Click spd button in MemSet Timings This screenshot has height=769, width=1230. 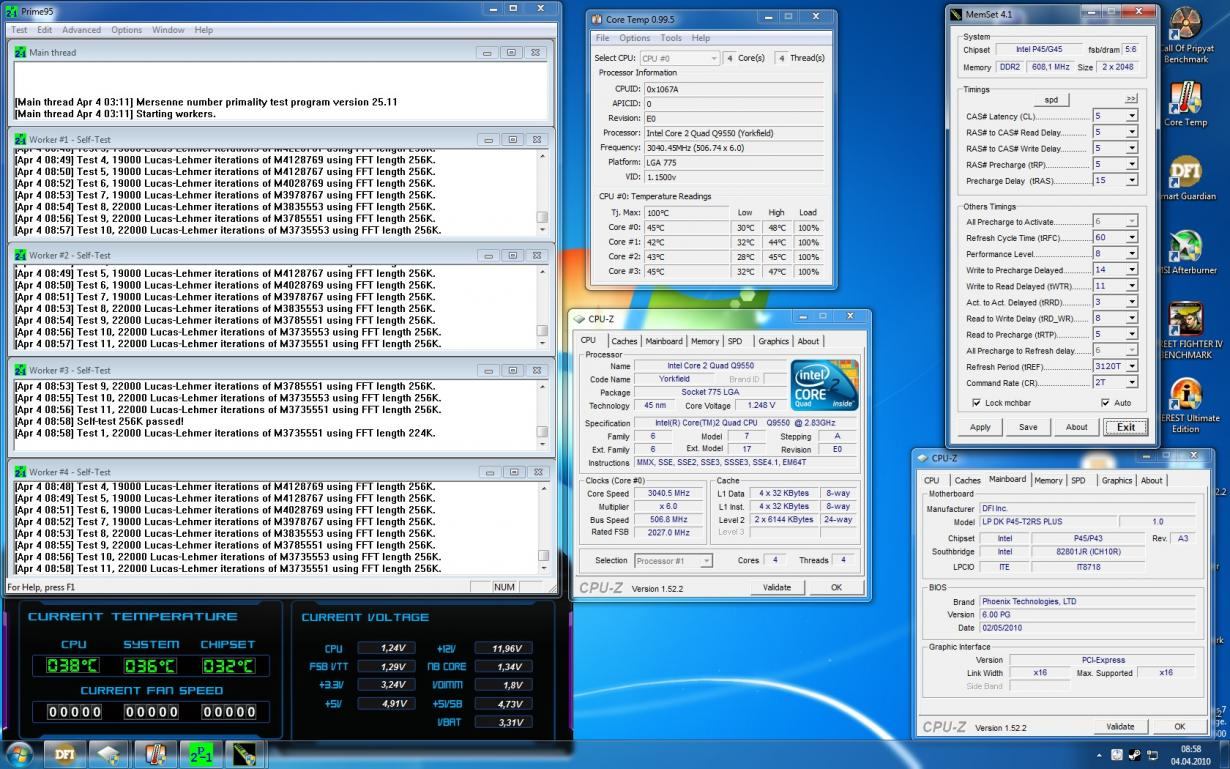tap(1051, 99)
